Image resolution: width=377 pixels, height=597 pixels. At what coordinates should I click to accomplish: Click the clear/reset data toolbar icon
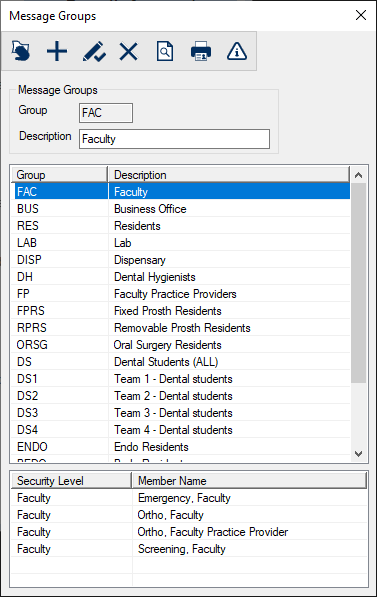coord(21,51)
